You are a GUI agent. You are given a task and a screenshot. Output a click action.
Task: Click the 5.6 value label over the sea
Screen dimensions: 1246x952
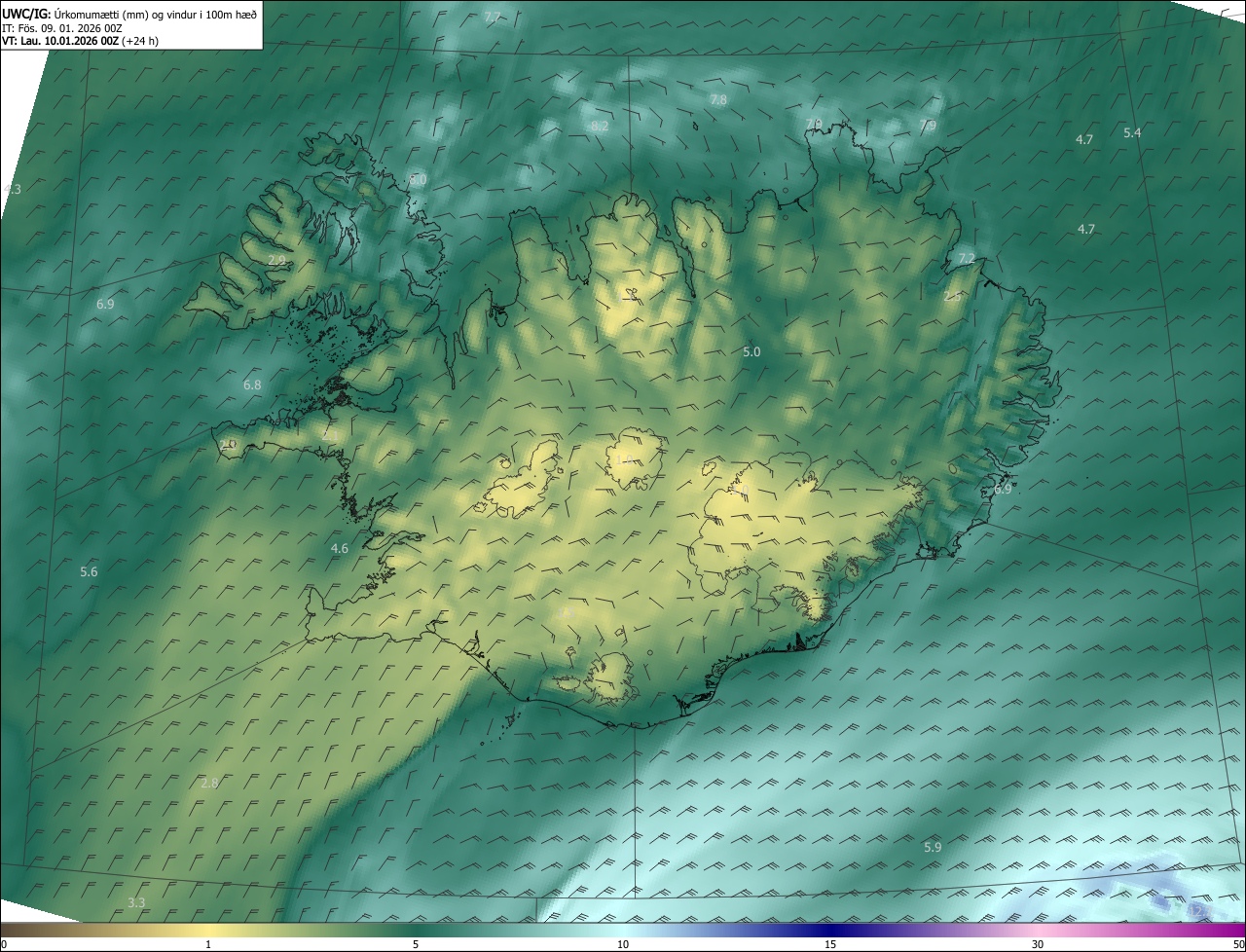89,572
